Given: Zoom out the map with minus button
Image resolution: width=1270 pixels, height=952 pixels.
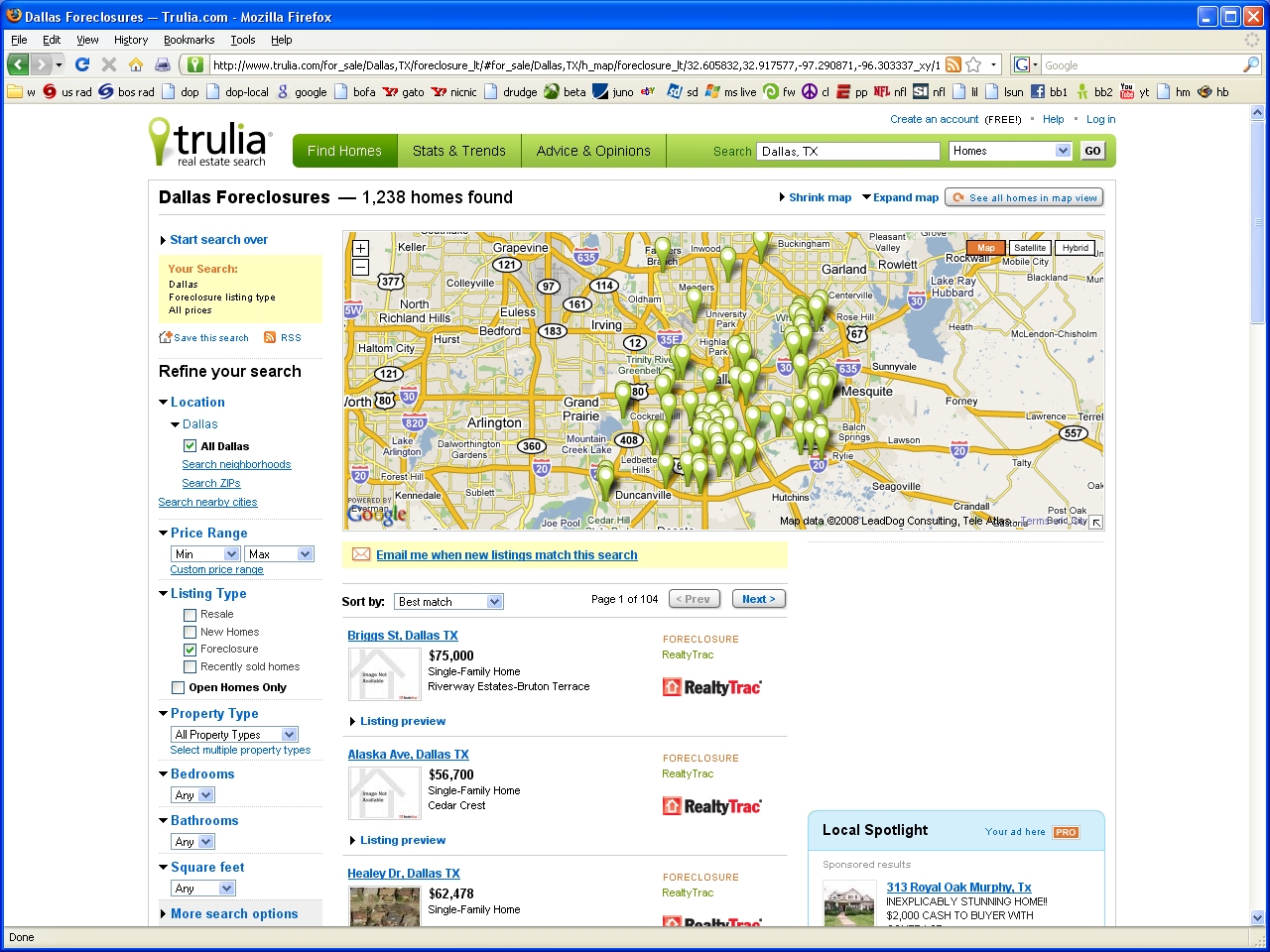Looking at the screenshot, I should pos(360,267).
